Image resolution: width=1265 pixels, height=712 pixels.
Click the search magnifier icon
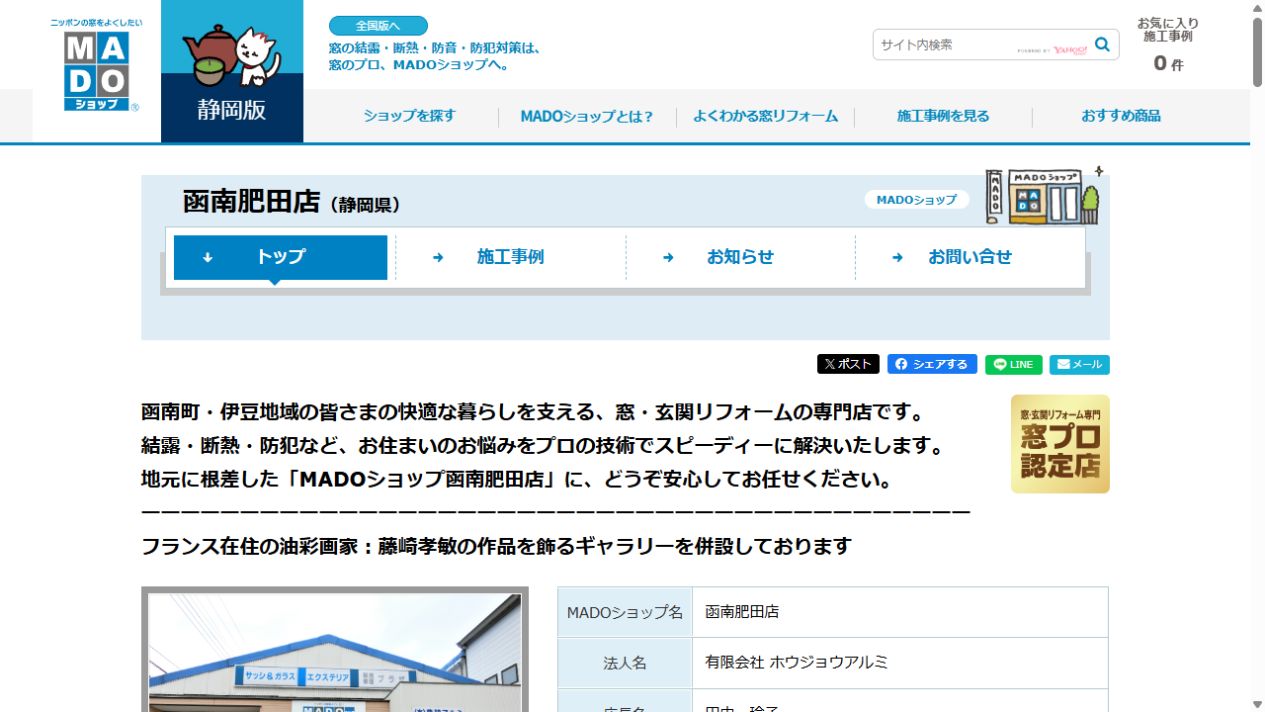click(x=1102, y=44)
